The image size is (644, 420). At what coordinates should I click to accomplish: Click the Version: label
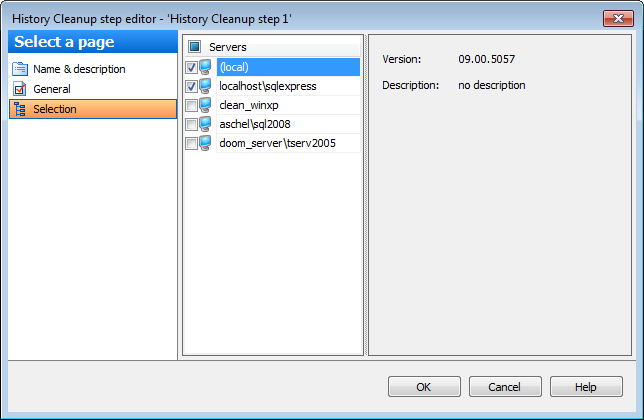click(402, 59)
